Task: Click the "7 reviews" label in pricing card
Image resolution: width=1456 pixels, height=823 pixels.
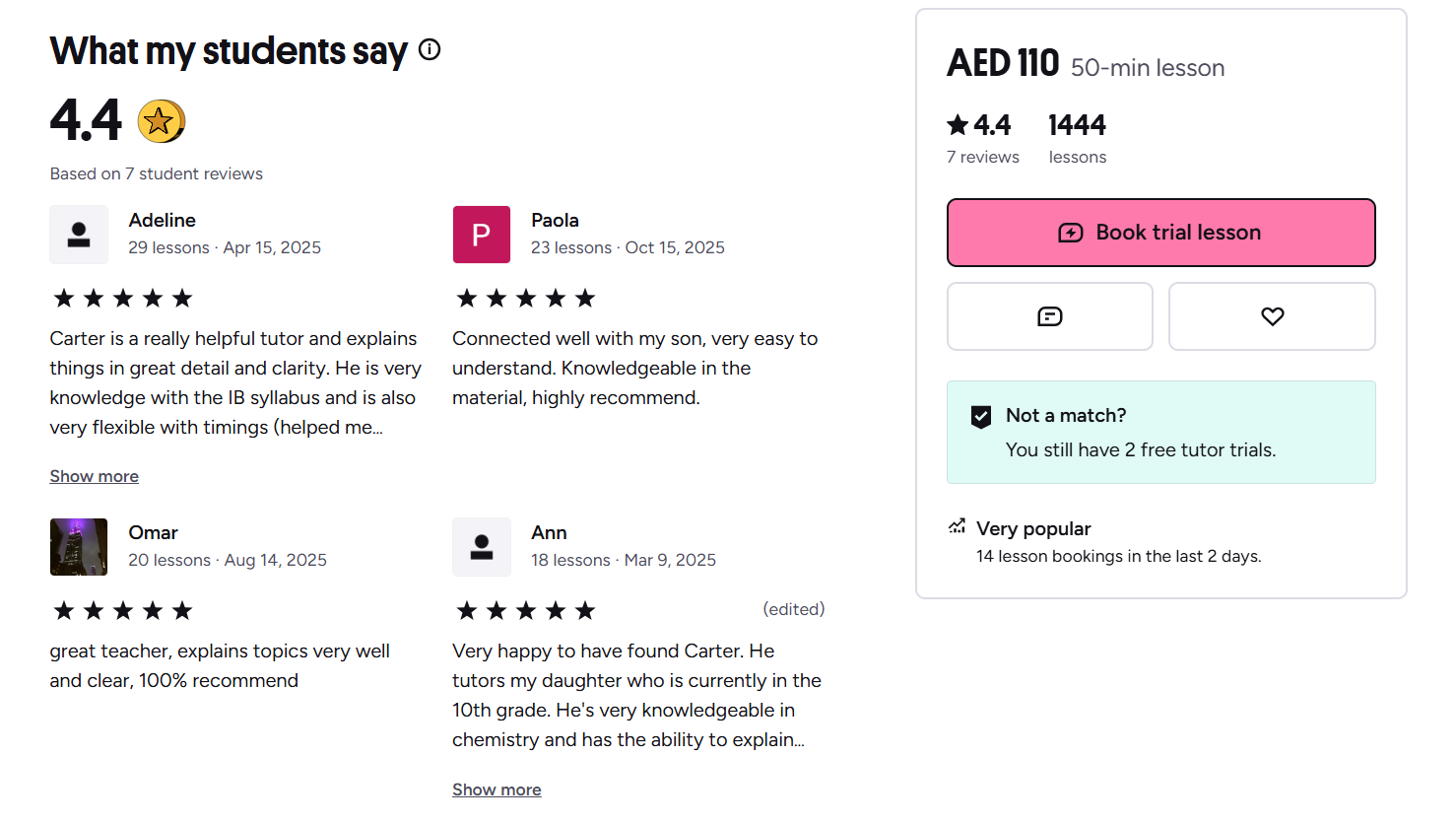Action: coord(982,157)
